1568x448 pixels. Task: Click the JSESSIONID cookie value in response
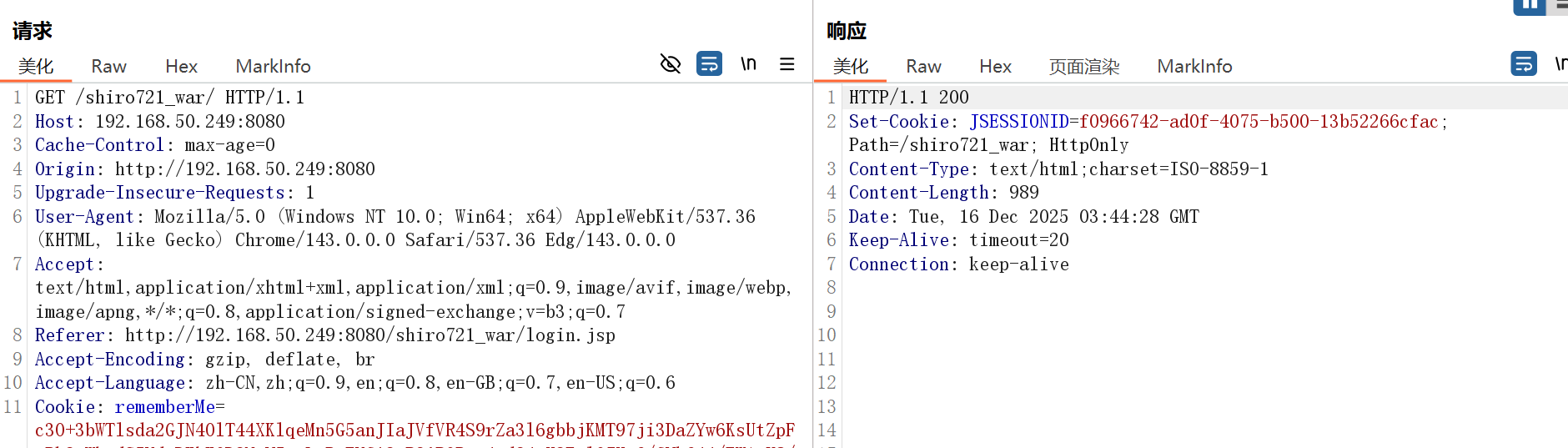(1258, 122)
